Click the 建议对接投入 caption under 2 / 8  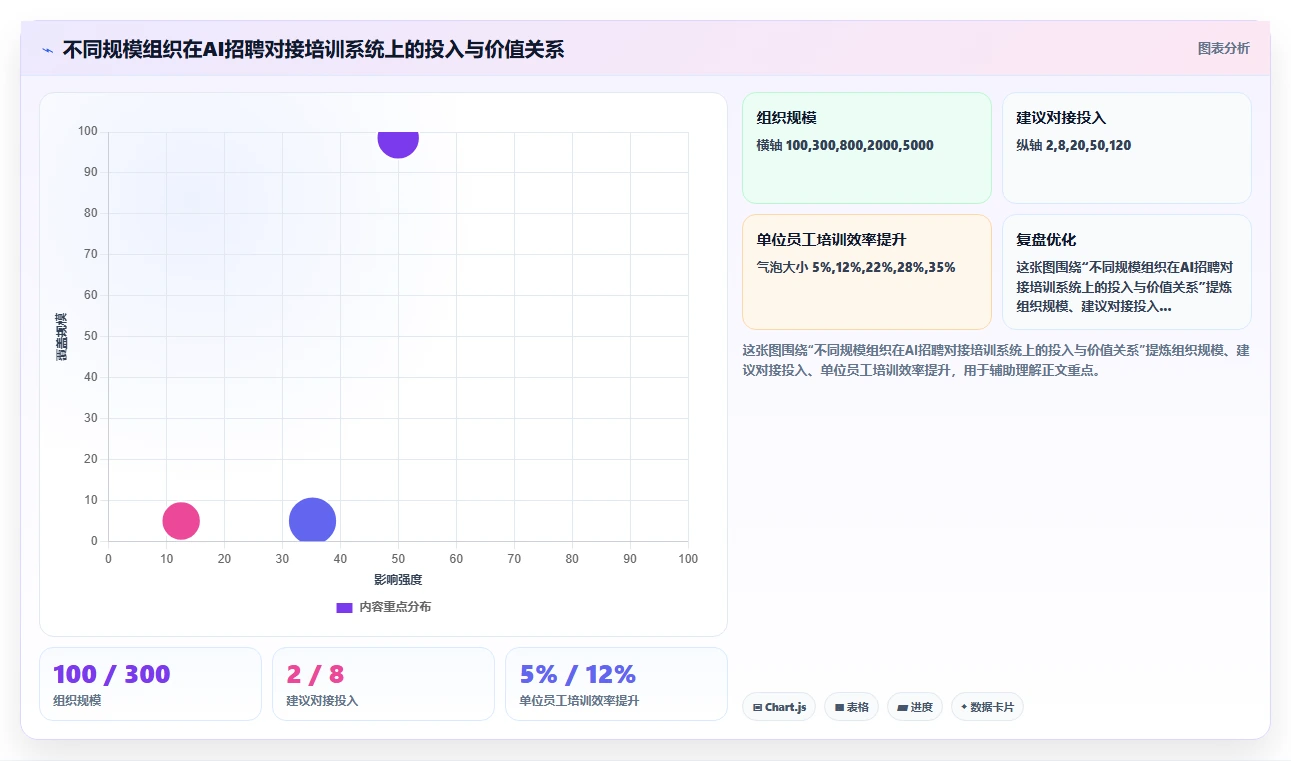[322, 701]
